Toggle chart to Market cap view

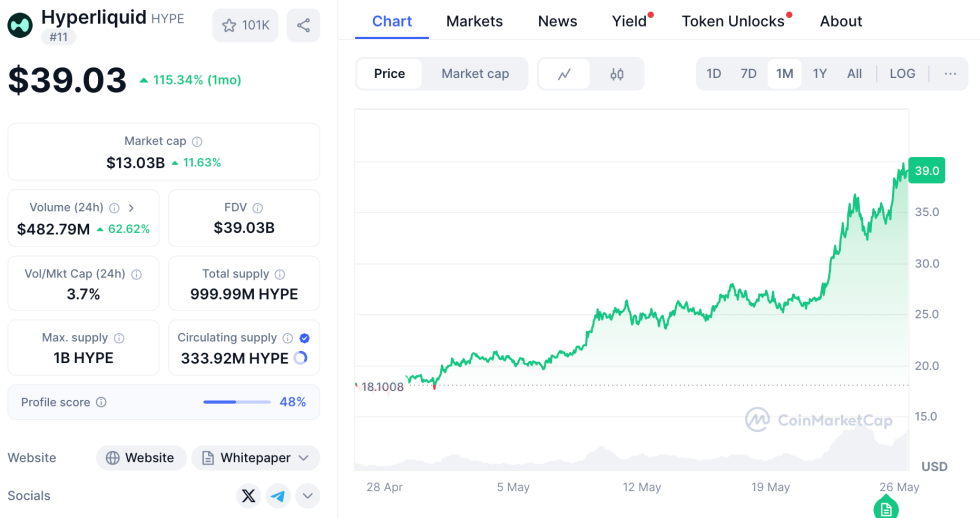point(475,74)
